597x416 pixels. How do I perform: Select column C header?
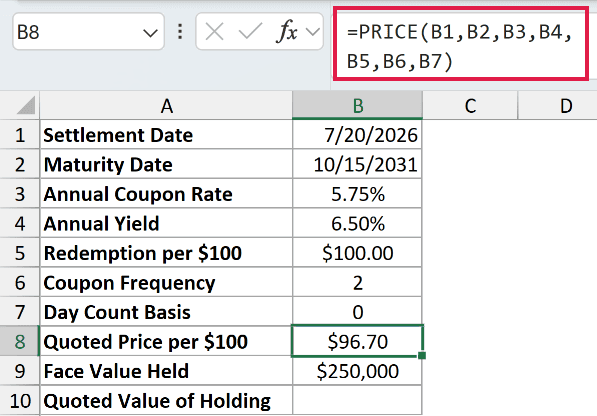pos(470,105)
